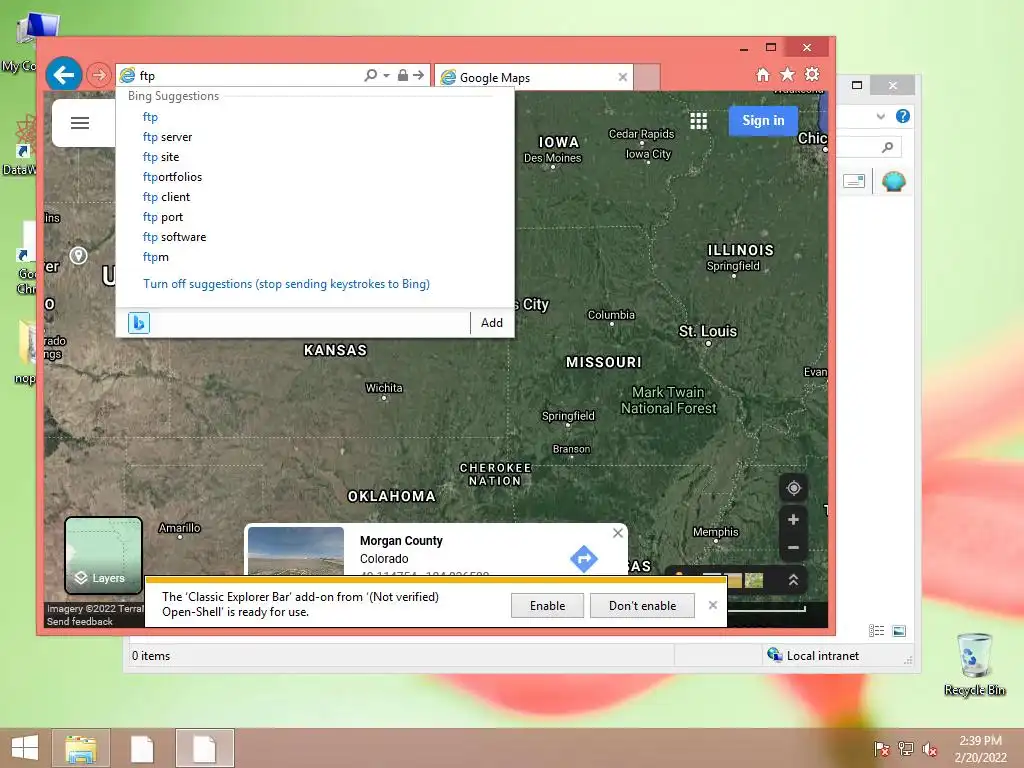The height and width of the screenshot is (768, 1024).
Task: Dismiss the add-on notification bar
Action: coord(712,605)
